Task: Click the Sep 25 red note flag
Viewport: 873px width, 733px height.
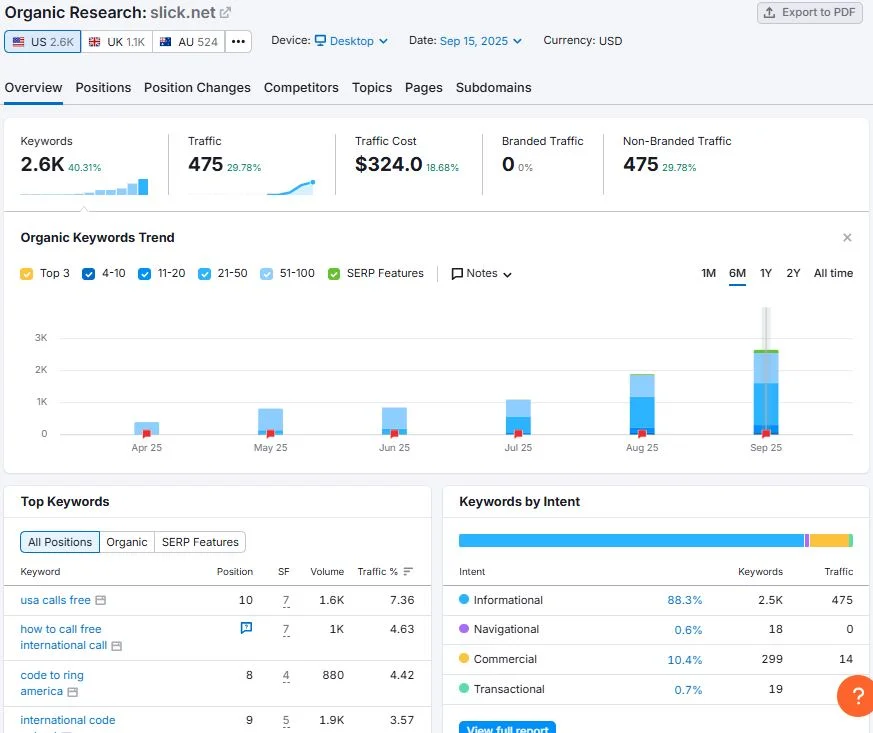Action: (766, 434)
